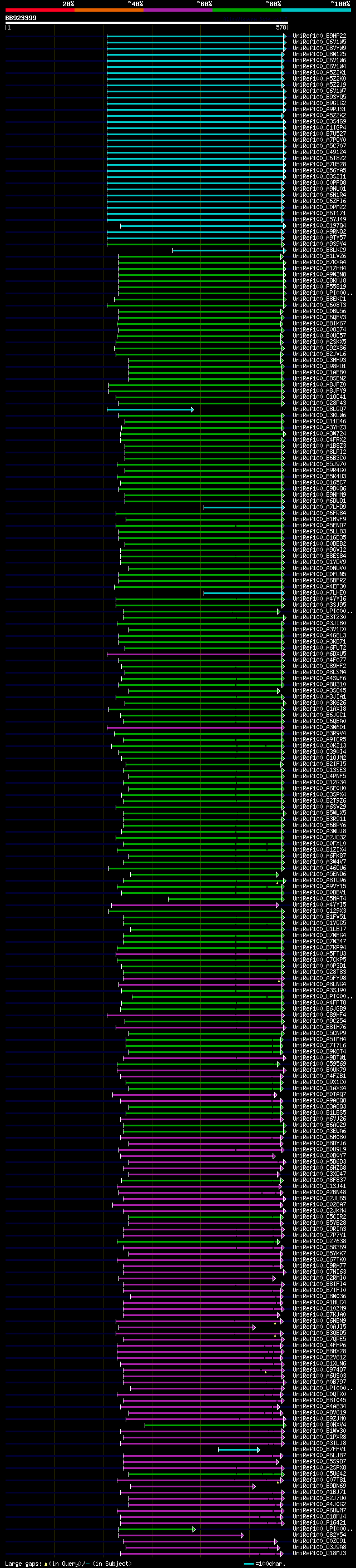Click the purple ~60% identity legend segment
This screenshot has height=1568, width=356.
[x=179, y=10]
